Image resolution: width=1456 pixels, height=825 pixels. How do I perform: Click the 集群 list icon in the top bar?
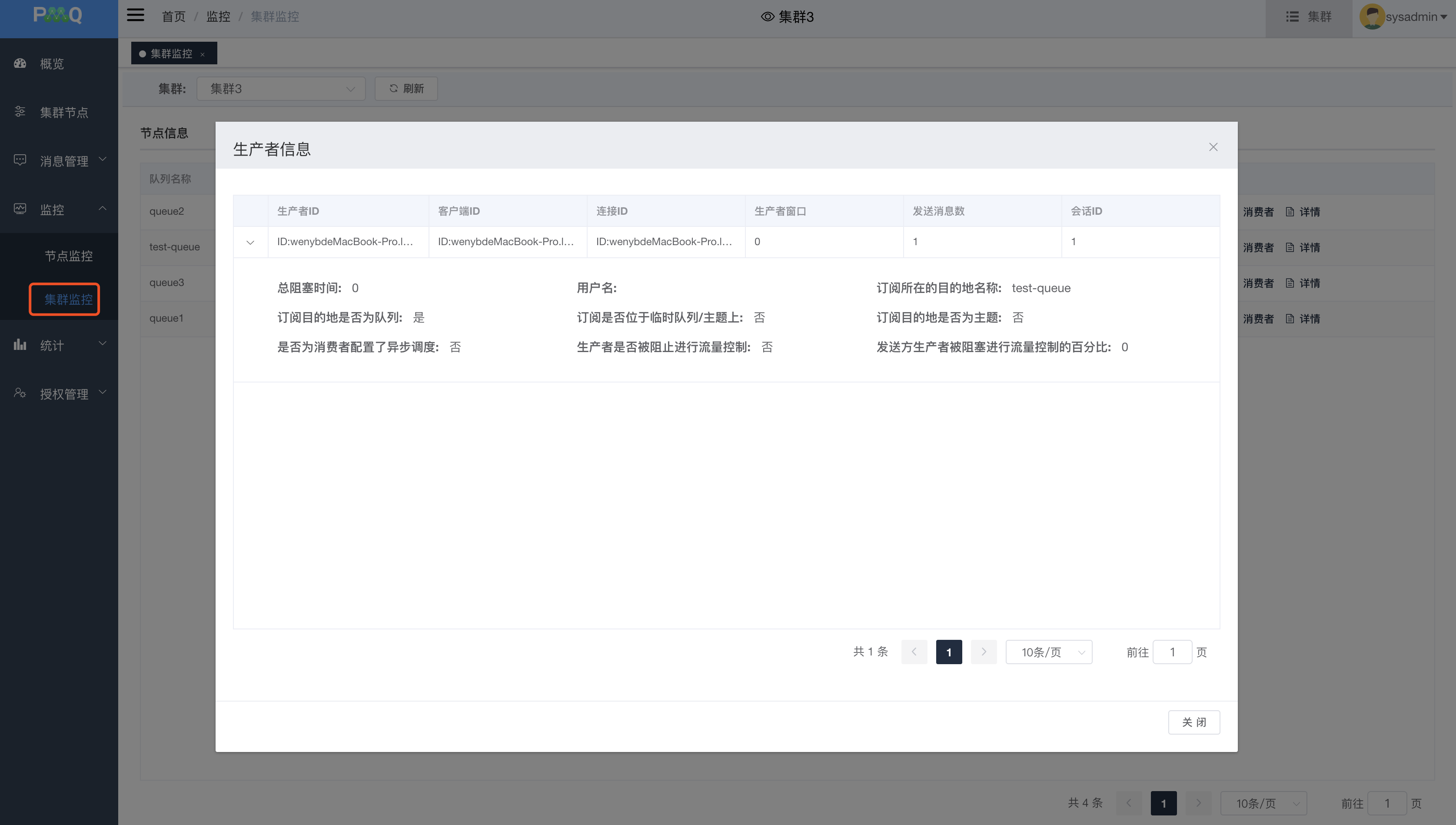pos(1292,17)
